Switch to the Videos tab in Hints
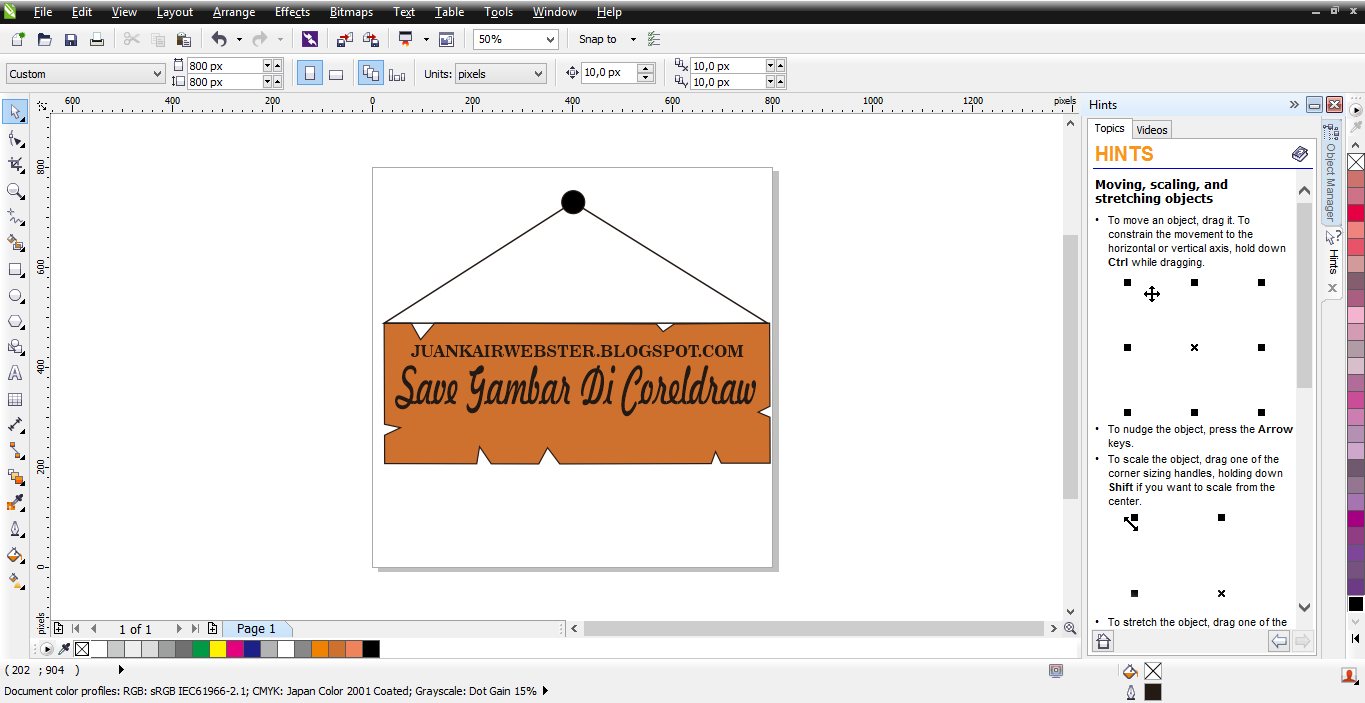1365x703 pixels. pos(1151,129)
